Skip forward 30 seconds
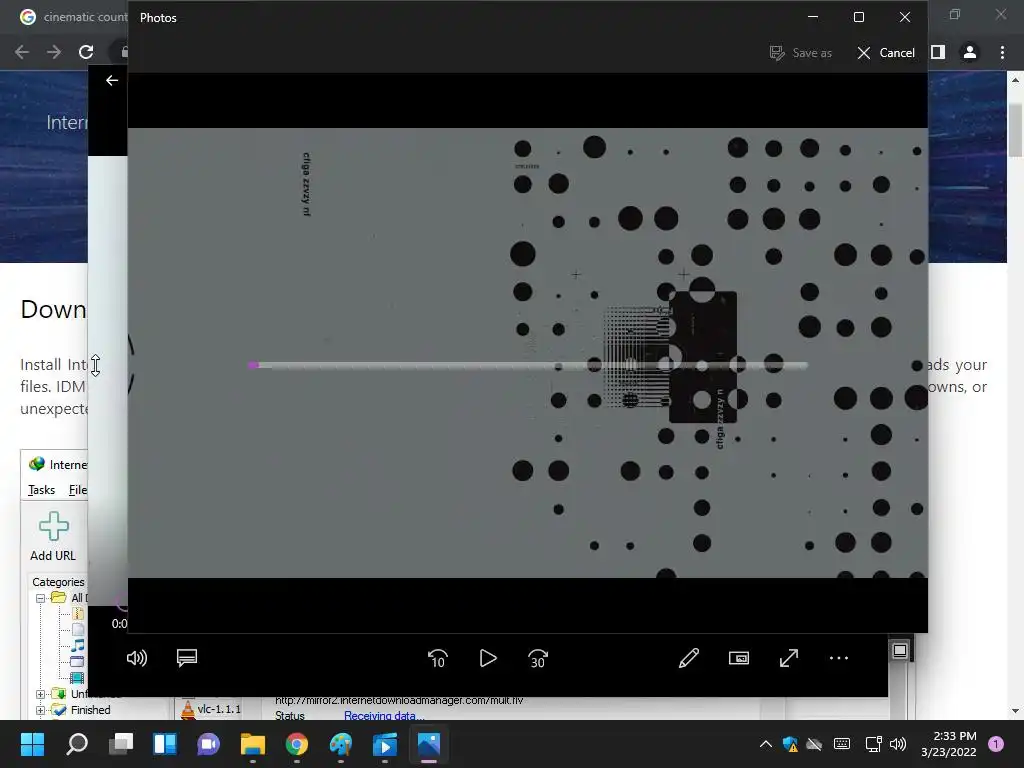Image resolution: width=1024 pixels, height=768 pixels. [537, 658]
